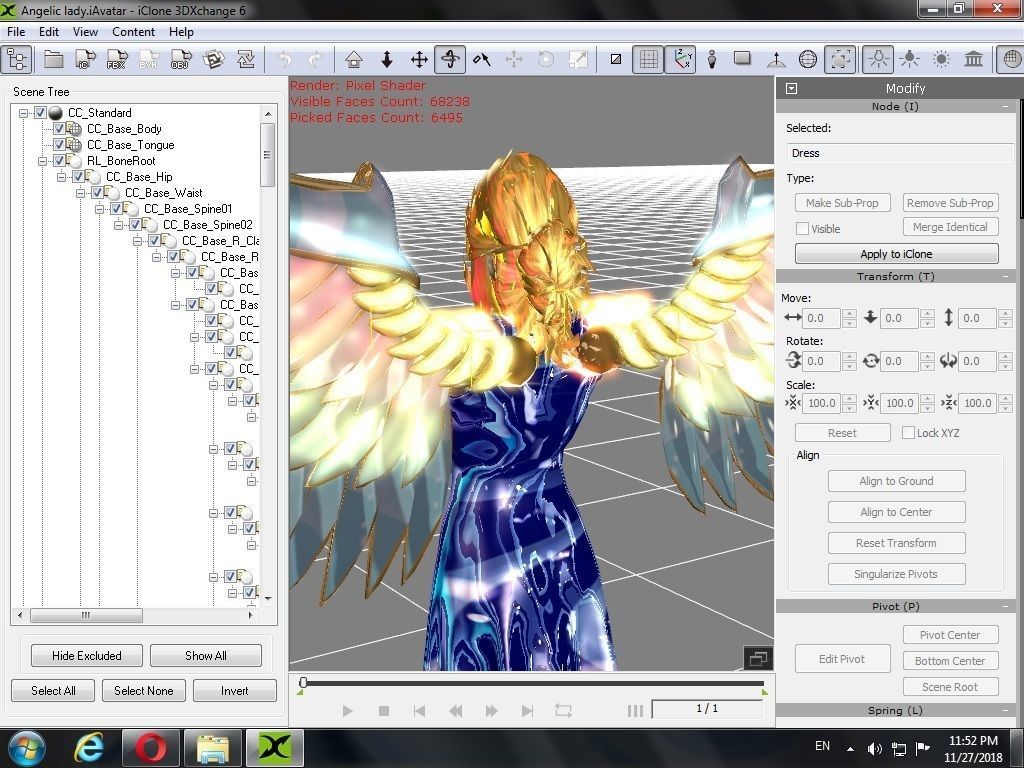Image resolution: width=1024 pixels, height=768 pixels.
Task: Collapse the Node (I) section
Action: coord(1006,106)
